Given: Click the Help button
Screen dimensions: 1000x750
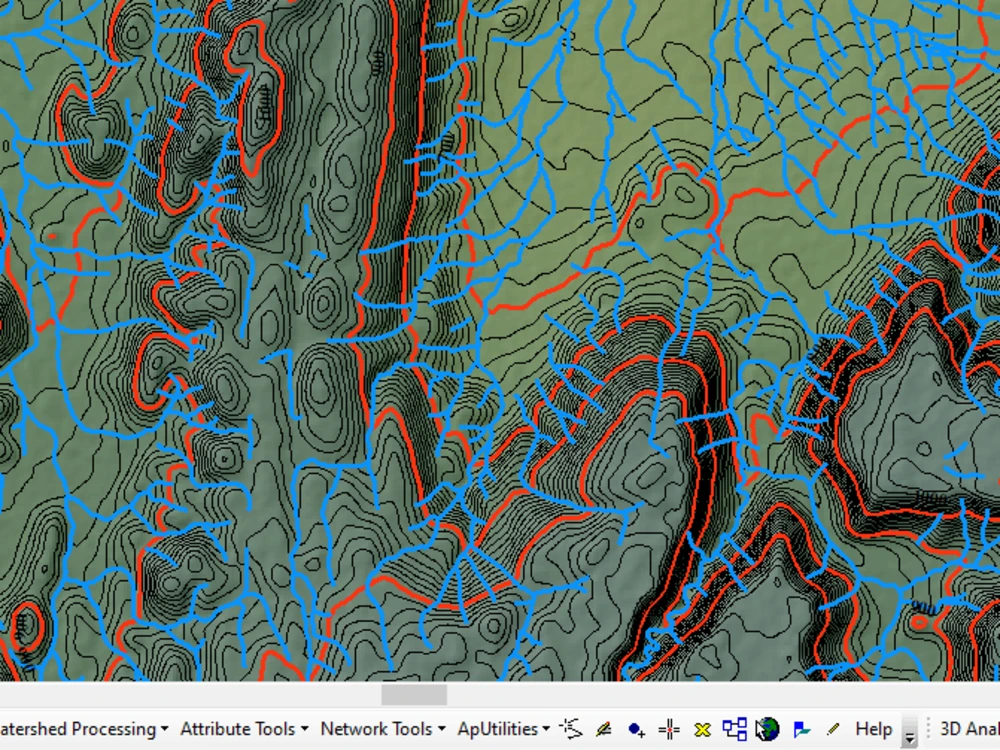Looking at the screenshot, I should coord(873,729).
